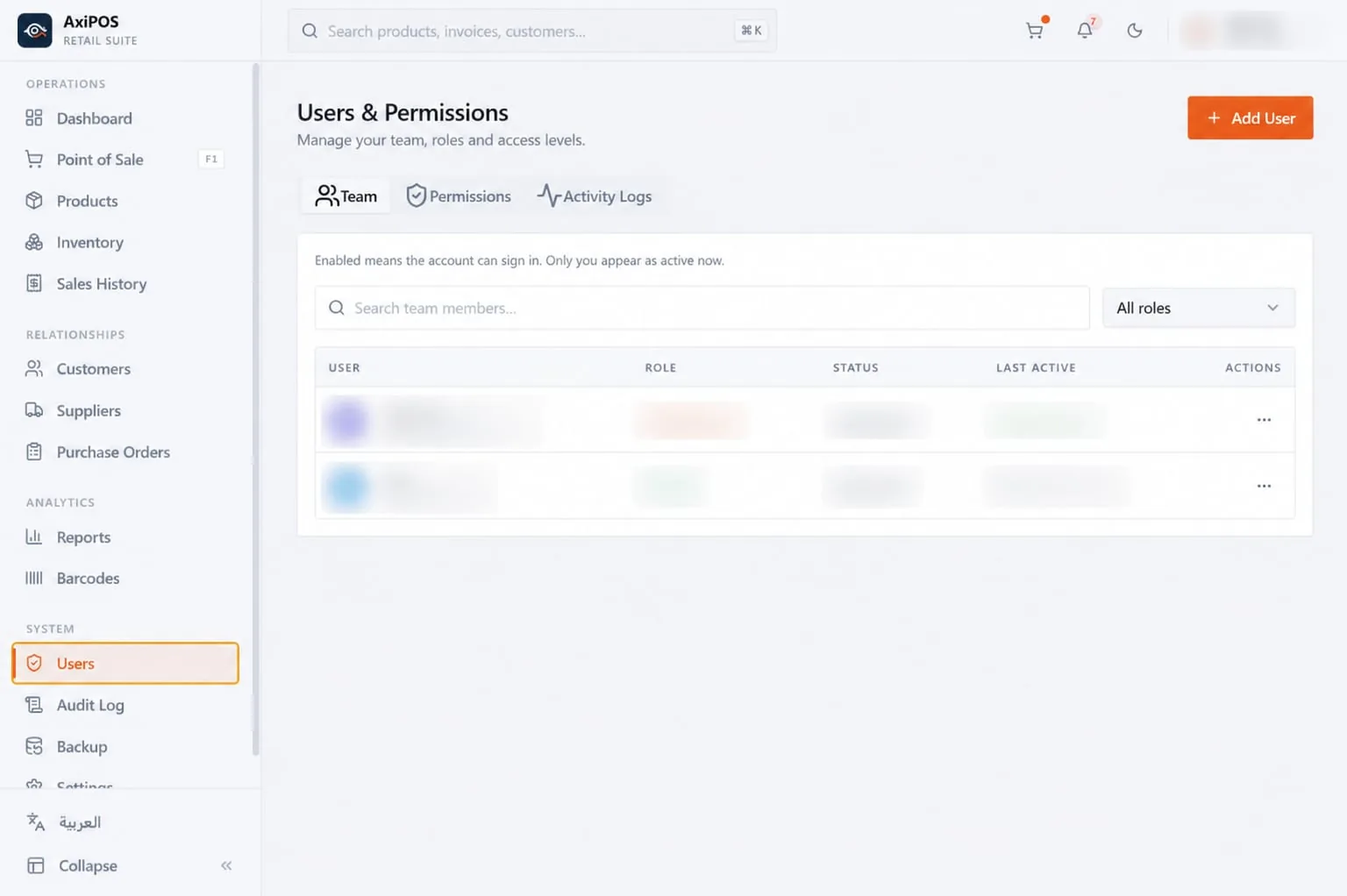Open the shopping cart icon in header

tap(1035, 31)
